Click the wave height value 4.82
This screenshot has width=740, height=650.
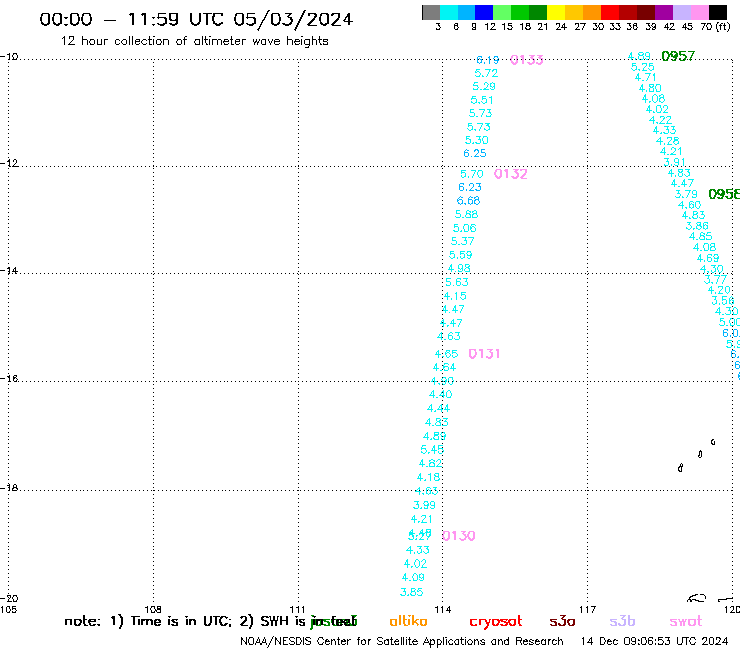tap(430, 464)
